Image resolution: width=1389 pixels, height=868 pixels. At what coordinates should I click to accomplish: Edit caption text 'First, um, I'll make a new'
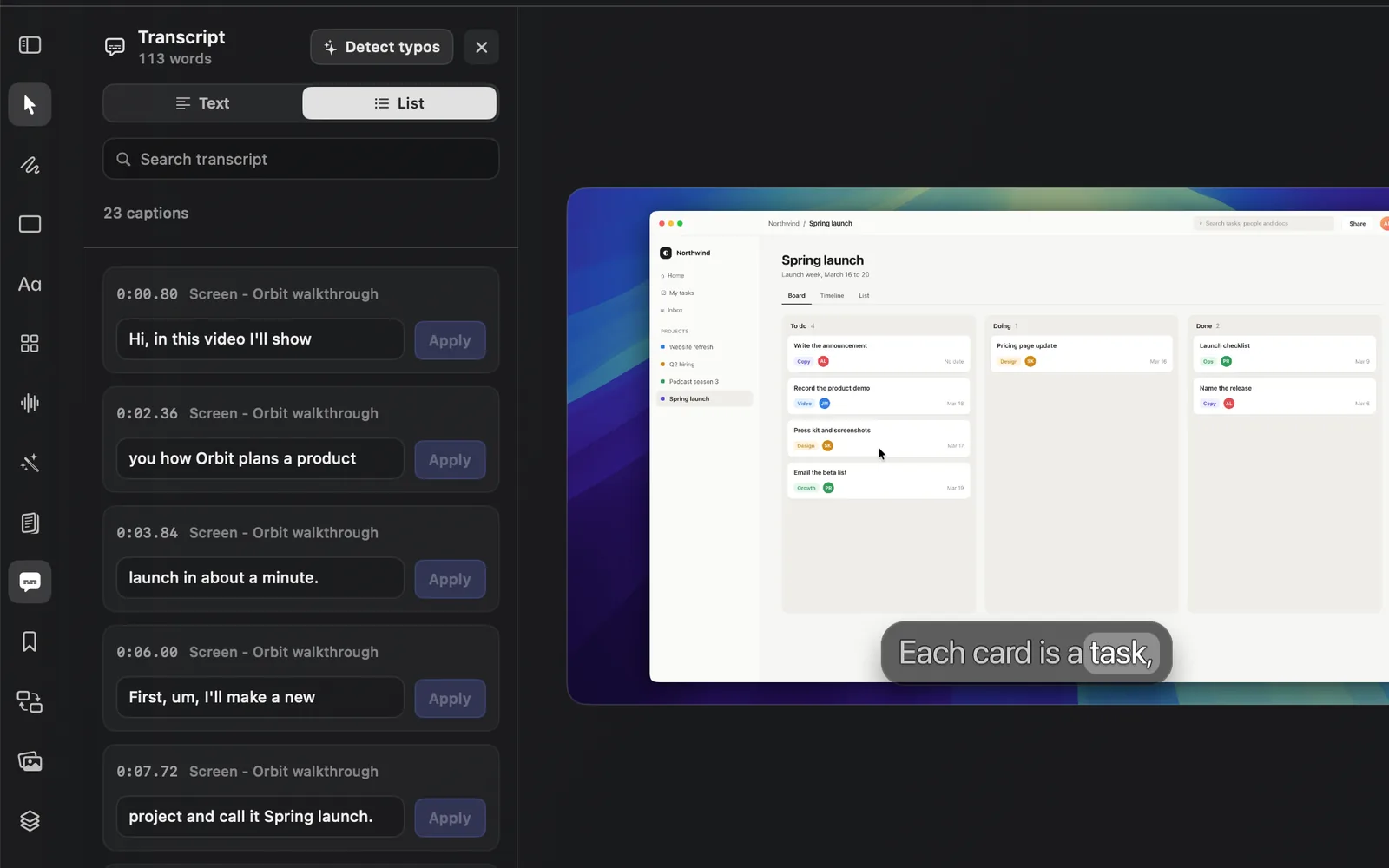260,697
